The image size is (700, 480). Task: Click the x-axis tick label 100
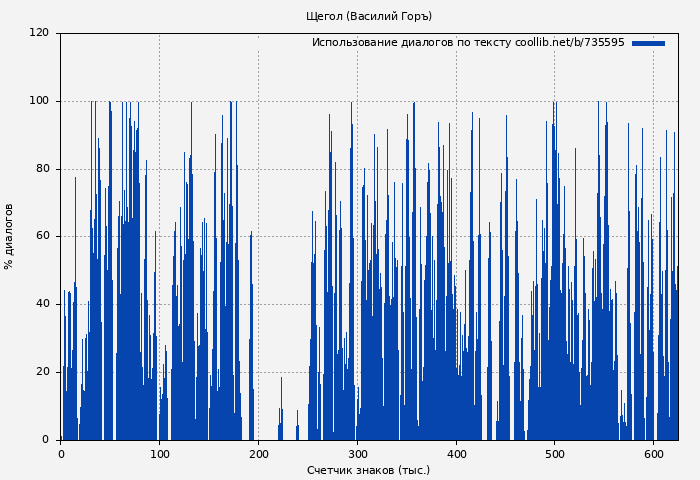point(159,453)
